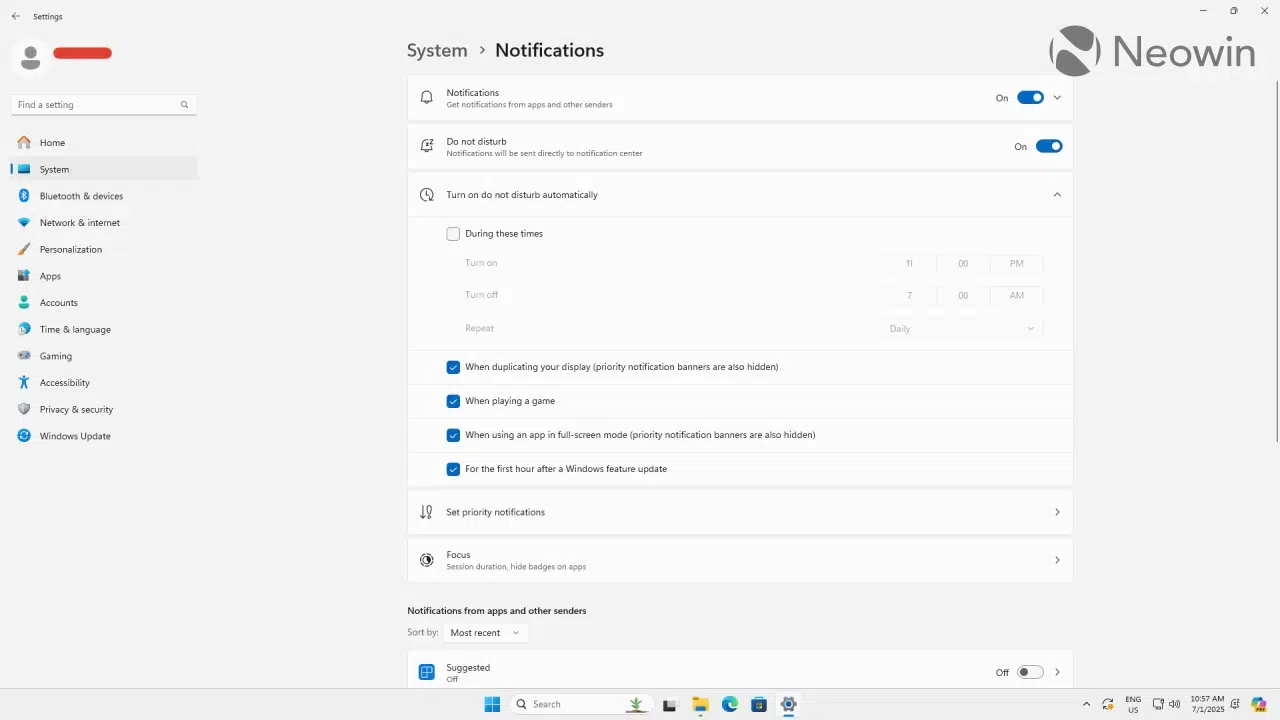The height and width of the screenshot is (720, 1280).
Task: Click the Turn off hour field showing 7
Action: [909, 296]
